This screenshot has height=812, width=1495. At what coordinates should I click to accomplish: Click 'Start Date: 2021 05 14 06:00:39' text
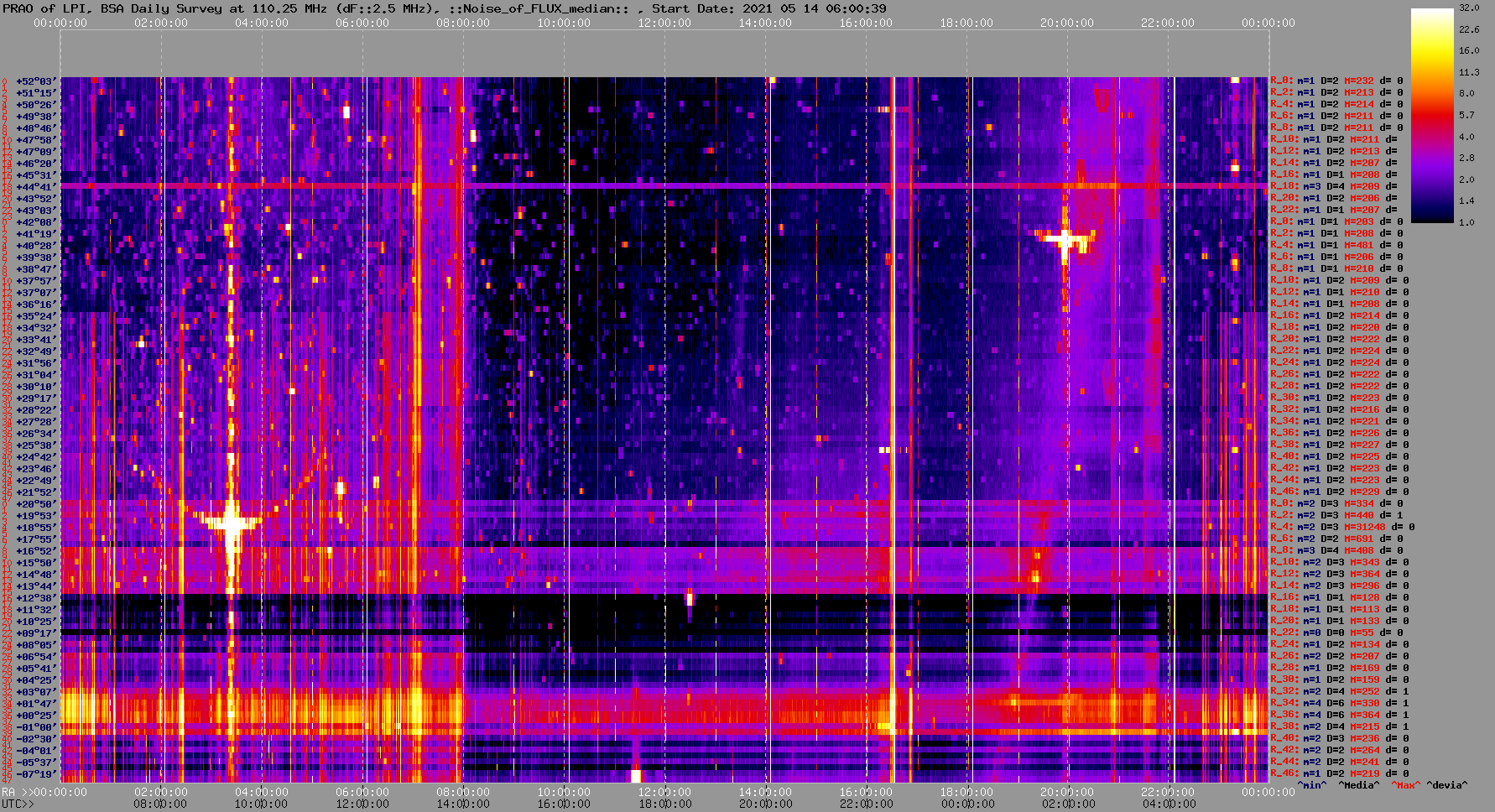(x=769, y=8)
